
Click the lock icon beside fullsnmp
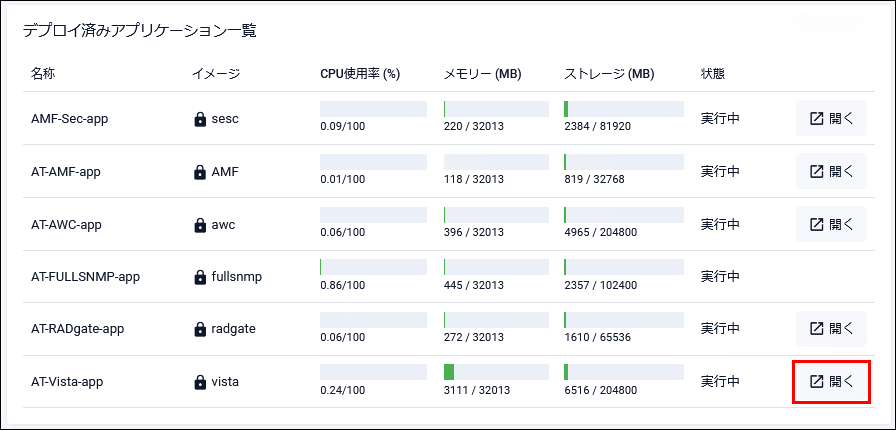point(200,277)
